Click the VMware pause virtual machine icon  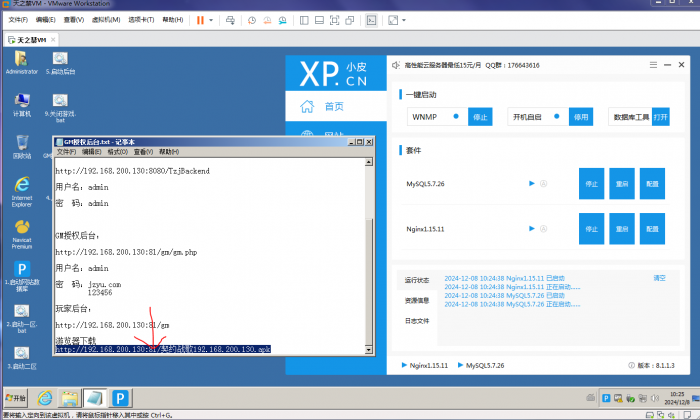click(x=199, y=19)
